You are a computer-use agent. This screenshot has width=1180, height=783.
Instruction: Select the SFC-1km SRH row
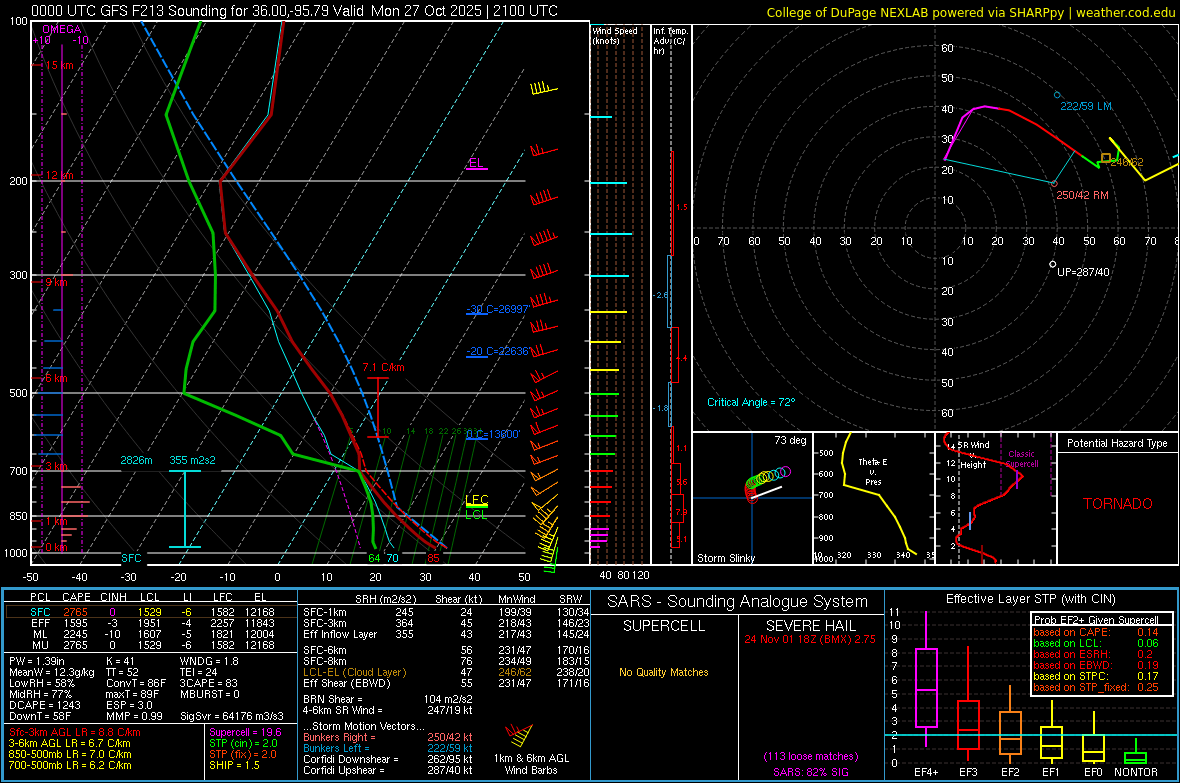click(x=446, y=612)
